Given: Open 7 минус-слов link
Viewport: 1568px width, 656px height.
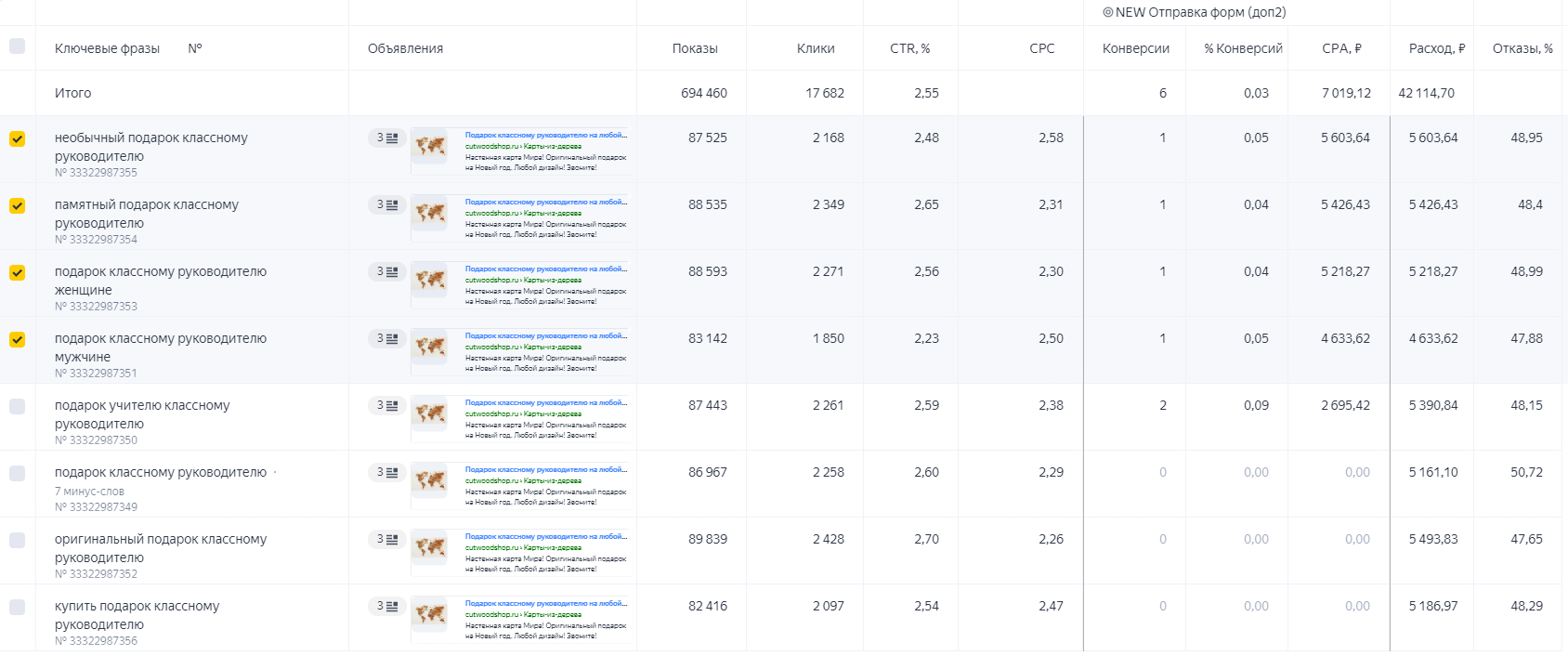Looking at the screenshot, I should coord(89,491).
